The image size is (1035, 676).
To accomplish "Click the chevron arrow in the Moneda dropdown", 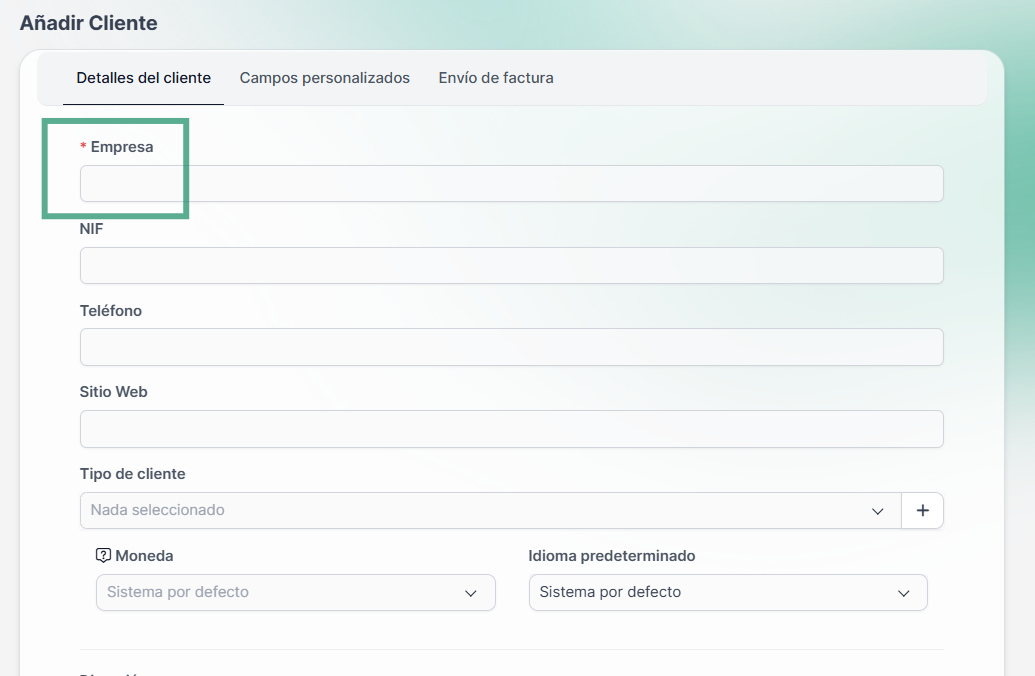I will coord(471,593).
